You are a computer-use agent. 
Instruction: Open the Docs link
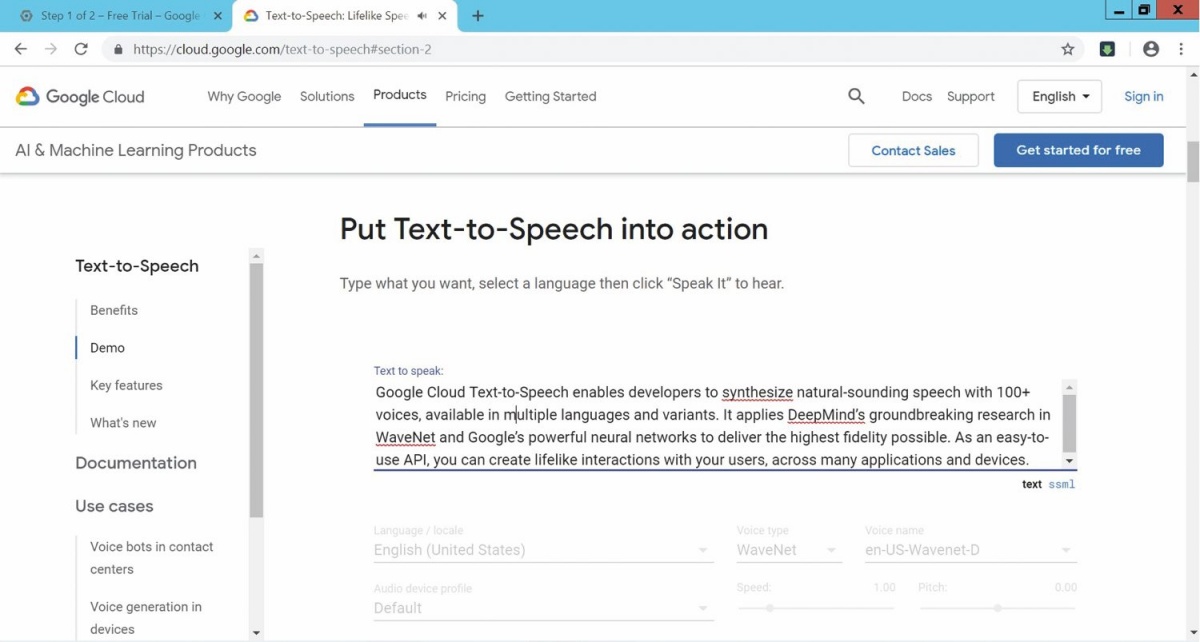point(916,96)
